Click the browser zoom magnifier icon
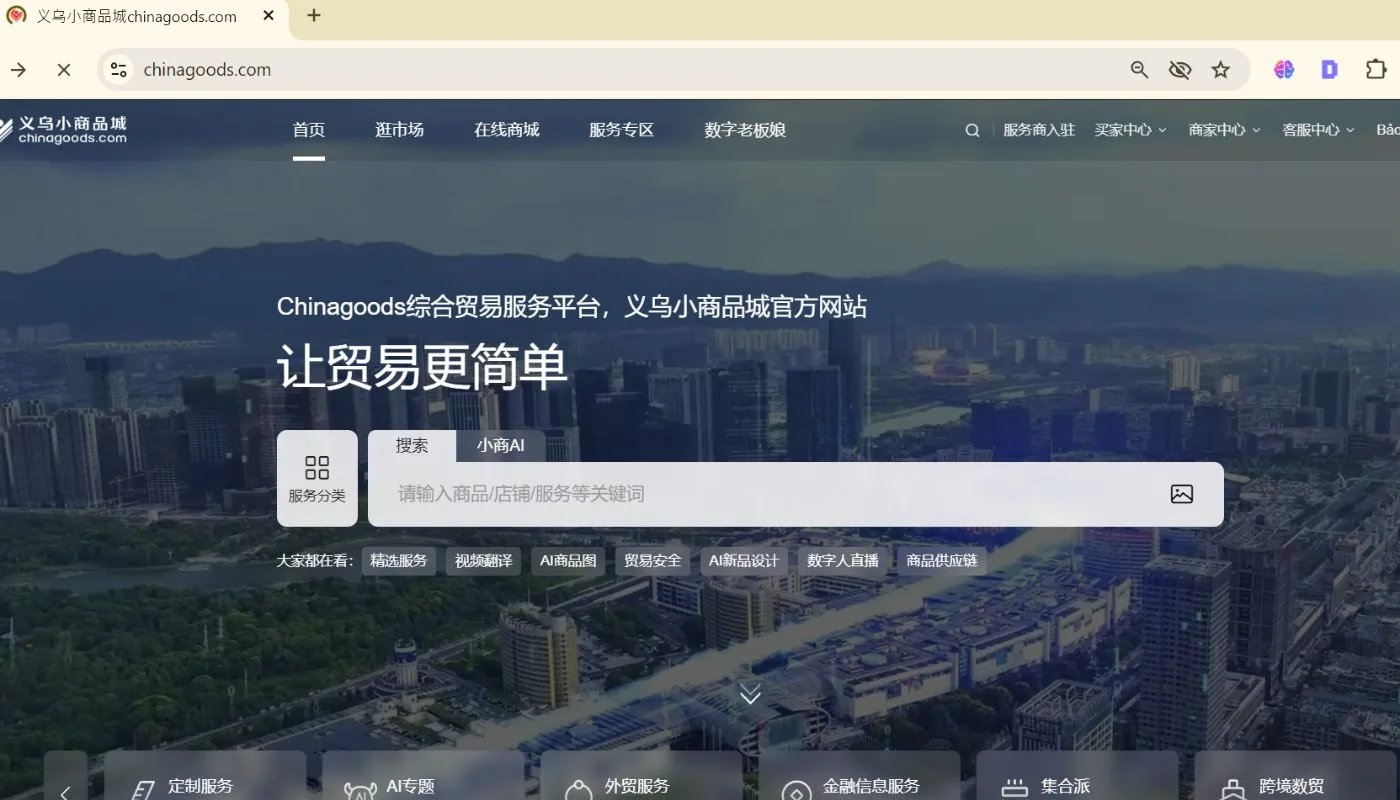 tap(1139, 69)
